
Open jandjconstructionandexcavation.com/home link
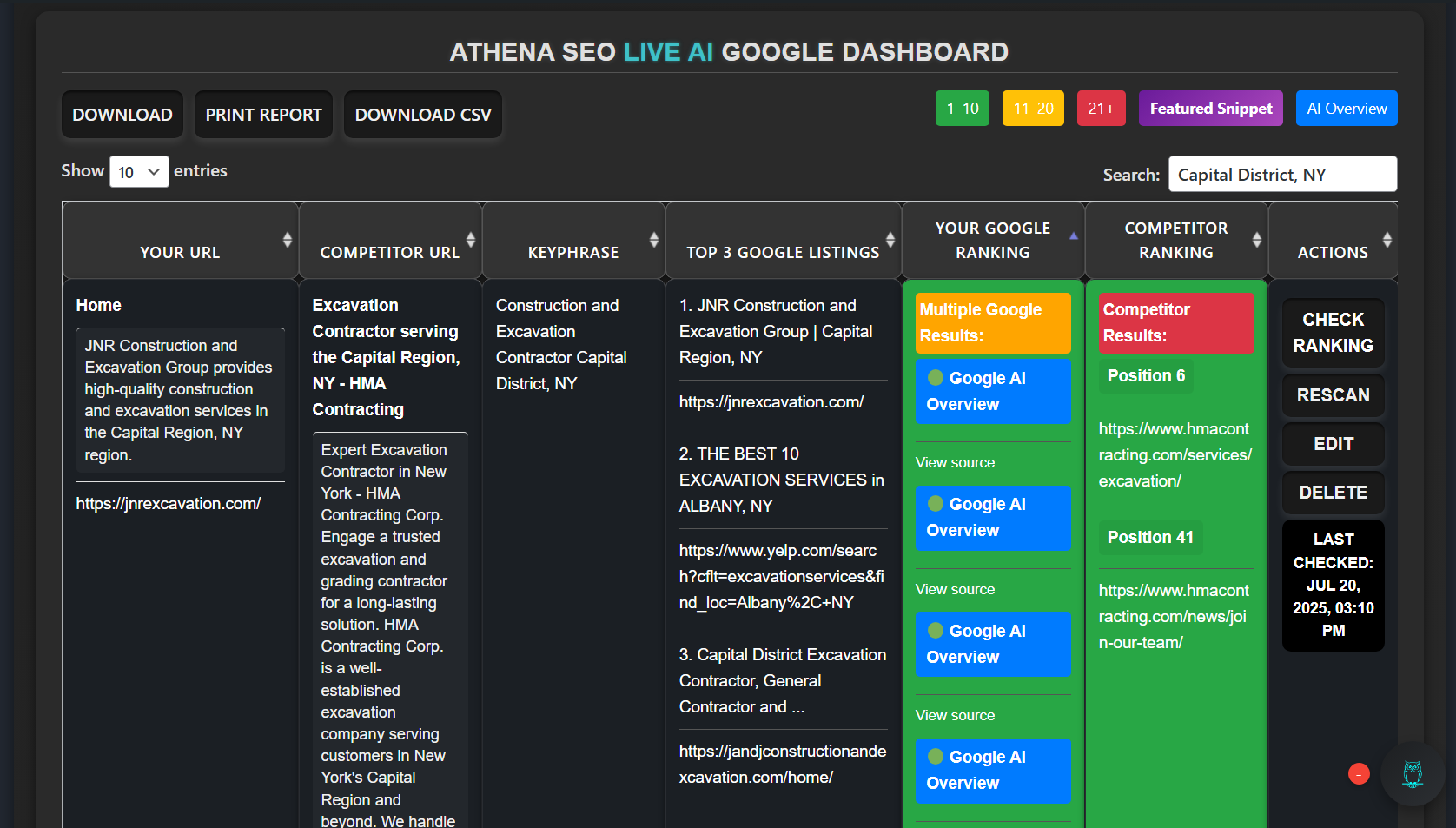pos(783,765)
